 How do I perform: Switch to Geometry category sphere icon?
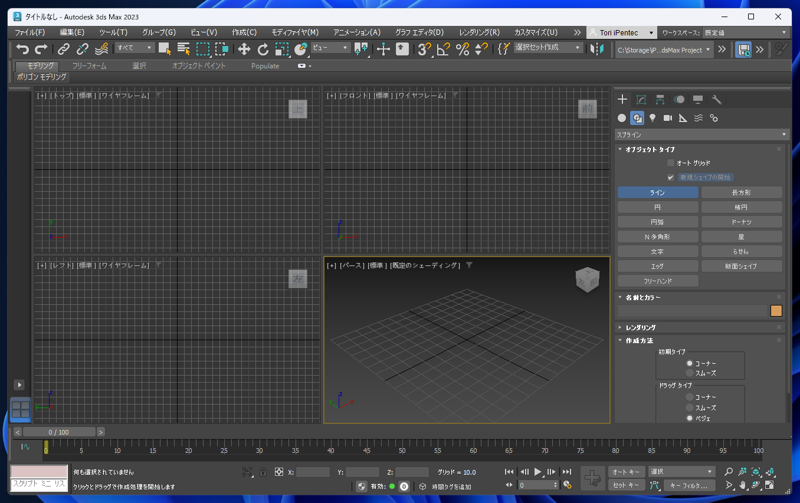(621, 118)
